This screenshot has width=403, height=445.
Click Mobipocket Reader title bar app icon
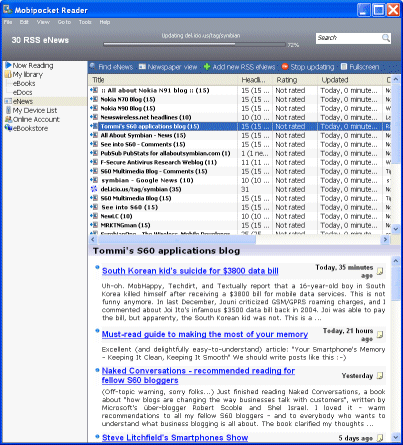click(8, 9)
